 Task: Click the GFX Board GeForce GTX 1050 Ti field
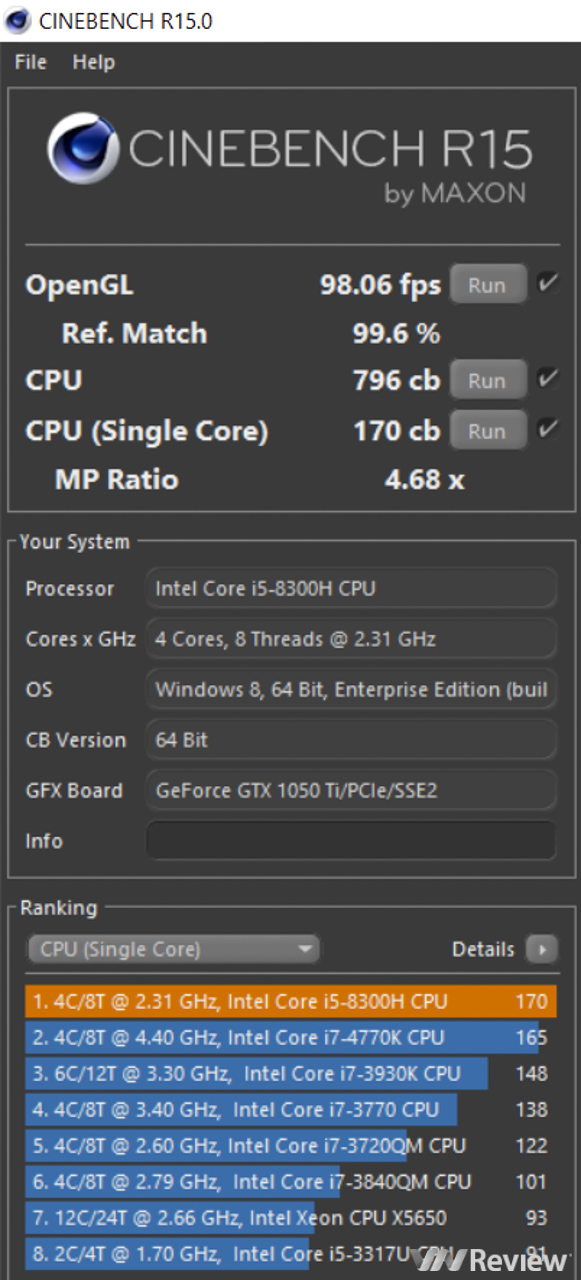(x=351, y=790)
